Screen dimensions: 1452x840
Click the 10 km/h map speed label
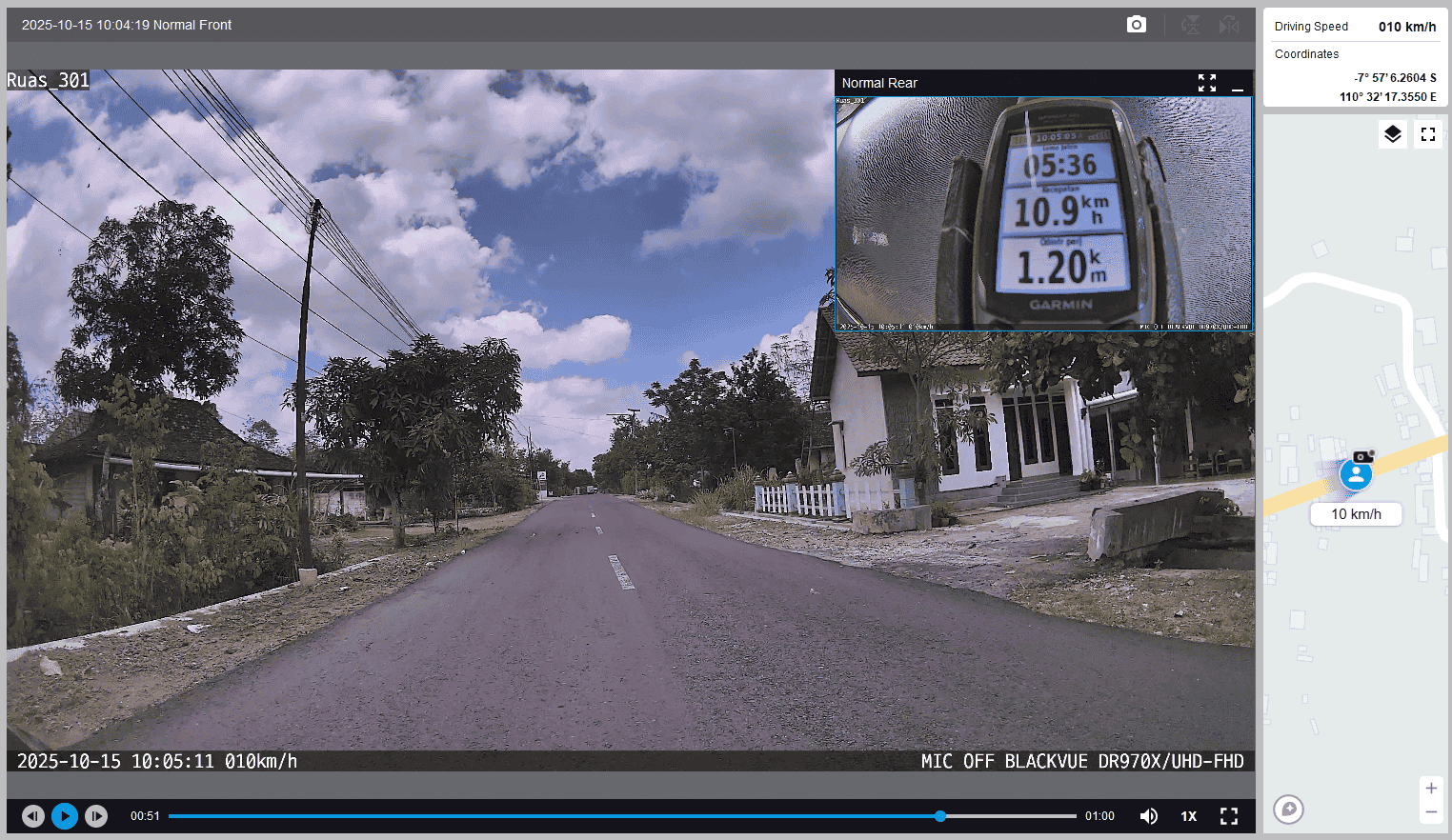1356,514
